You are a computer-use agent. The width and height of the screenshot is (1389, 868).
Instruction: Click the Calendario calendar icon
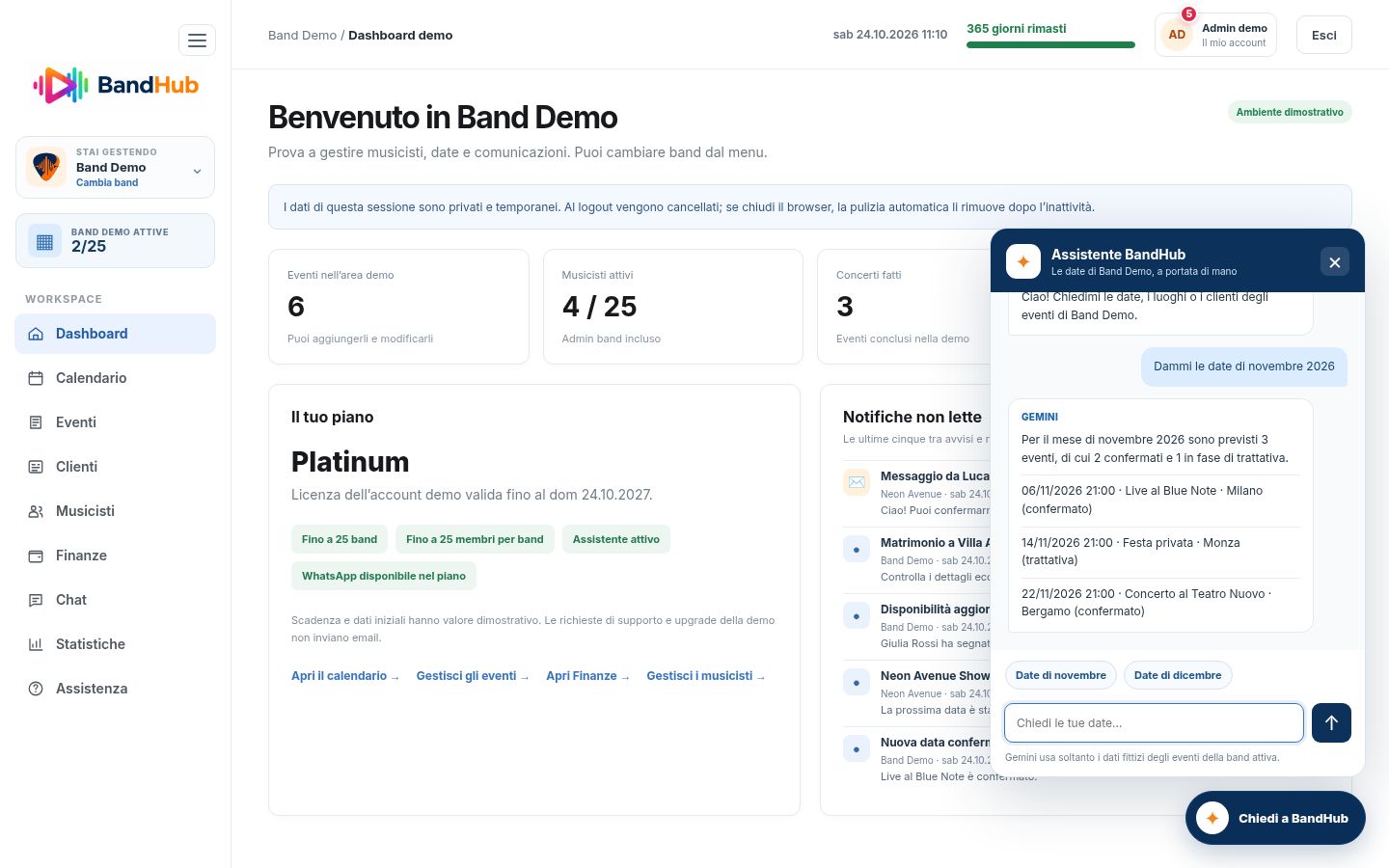pos(36,378)
